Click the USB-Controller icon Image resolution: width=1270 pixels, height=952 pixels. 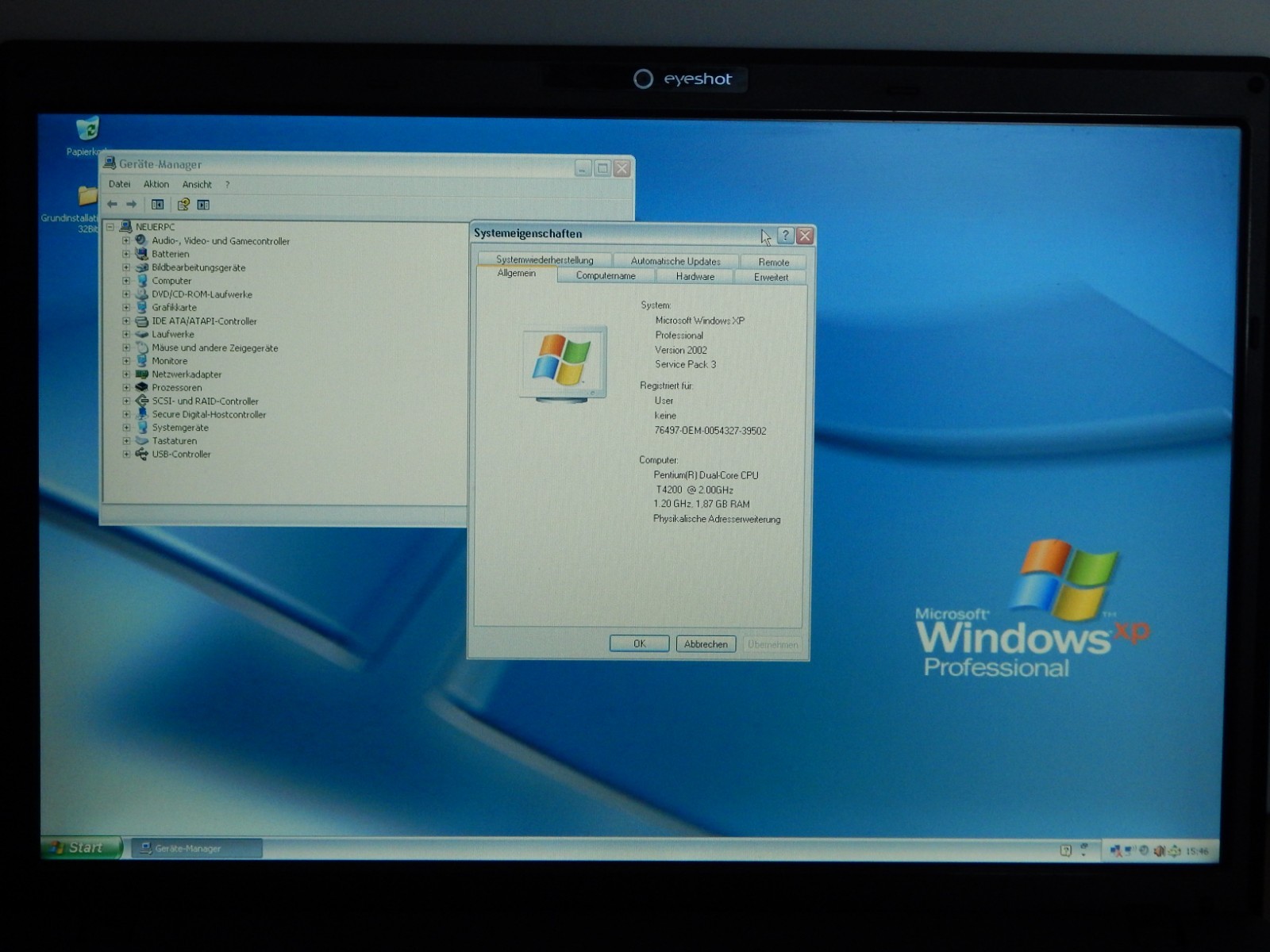[142, 455]
